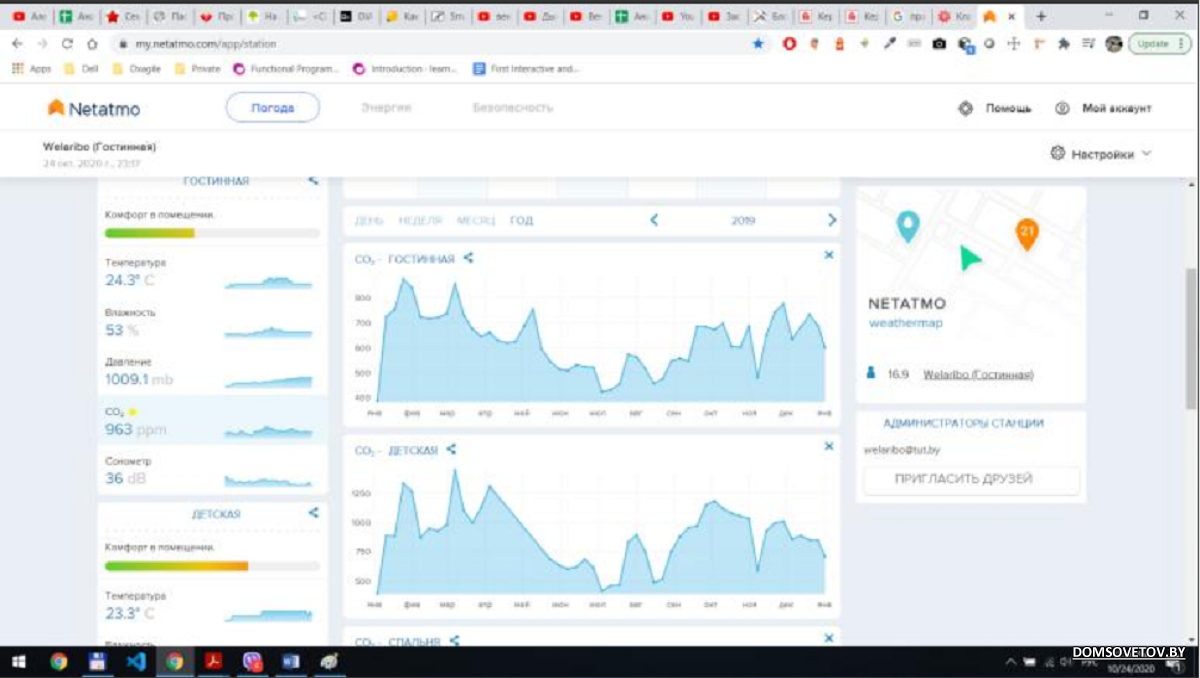The image size is (1200, 678).
Task: Go back in browser history
Action: pyautogui.click(x=17, y=44)
